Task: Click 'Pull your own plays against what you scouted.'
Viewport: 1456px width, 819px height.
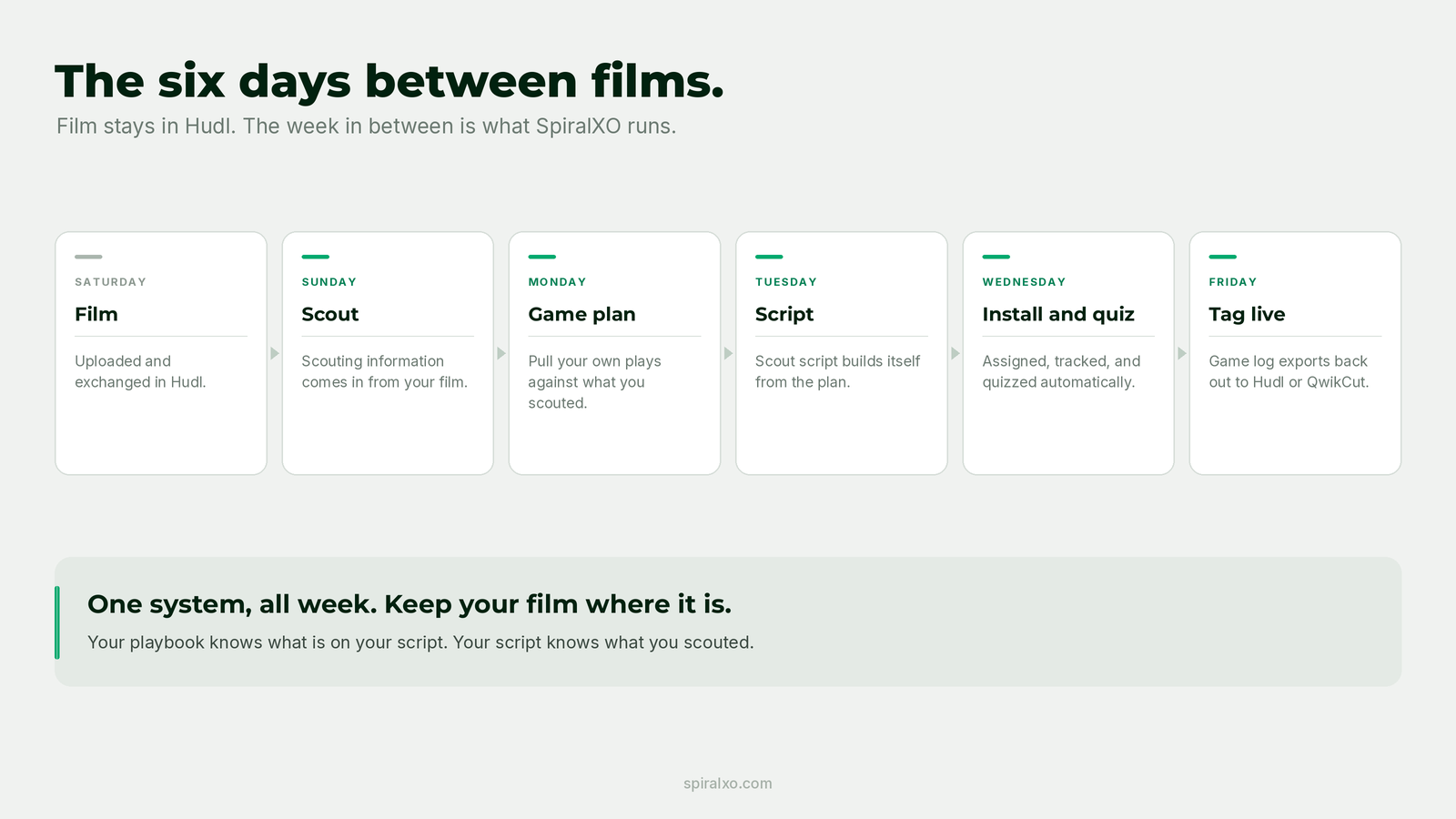Action: (595, 382)
